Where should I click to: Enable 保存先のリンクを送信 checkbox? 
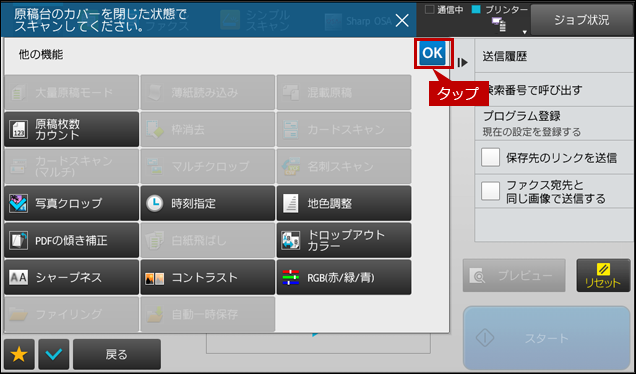490,157
